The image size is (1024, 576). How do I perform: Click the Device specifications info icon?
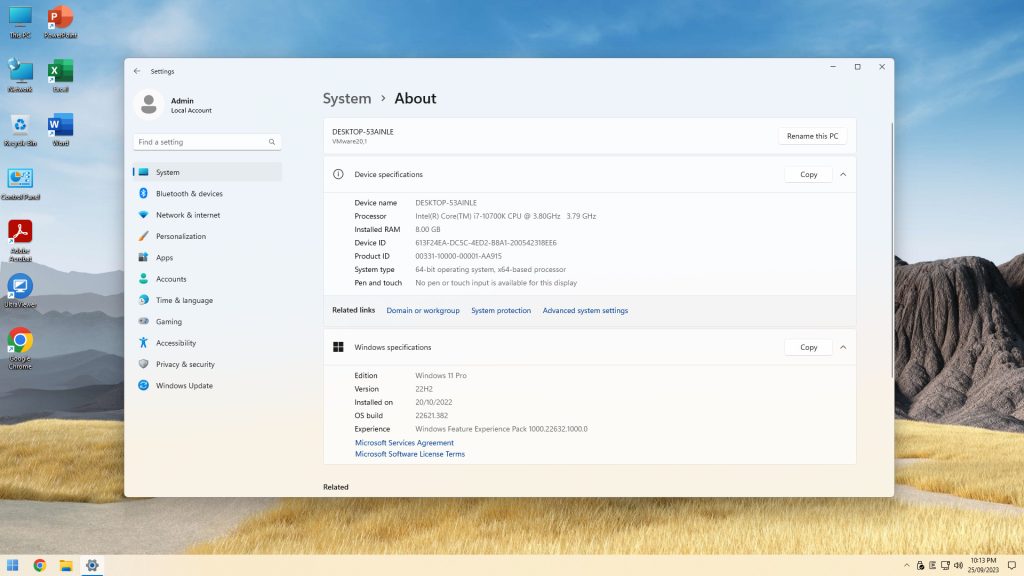point(338,174)
